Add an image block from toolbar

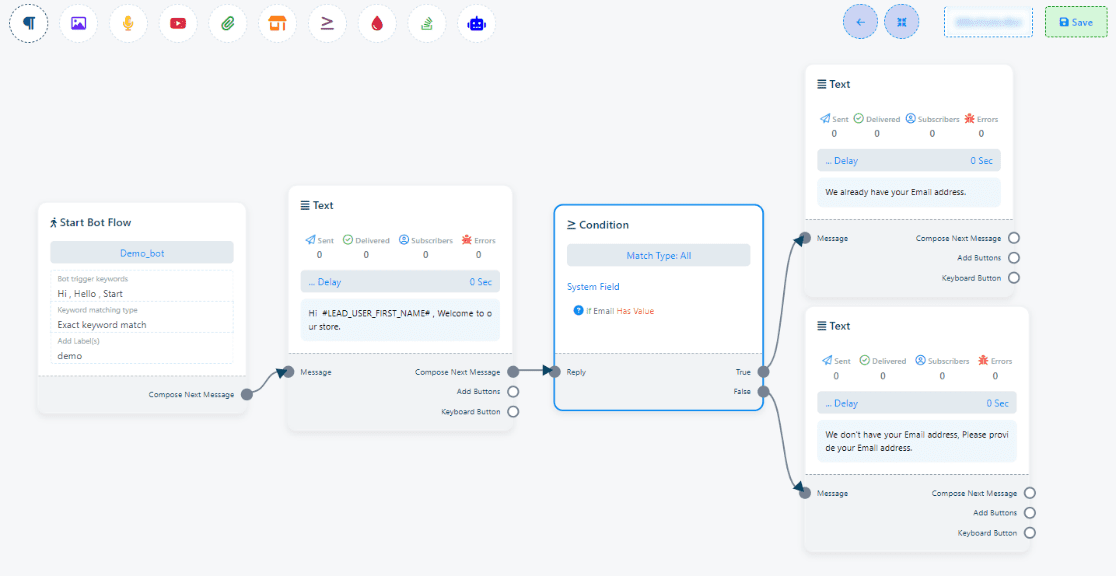point(79,23)
